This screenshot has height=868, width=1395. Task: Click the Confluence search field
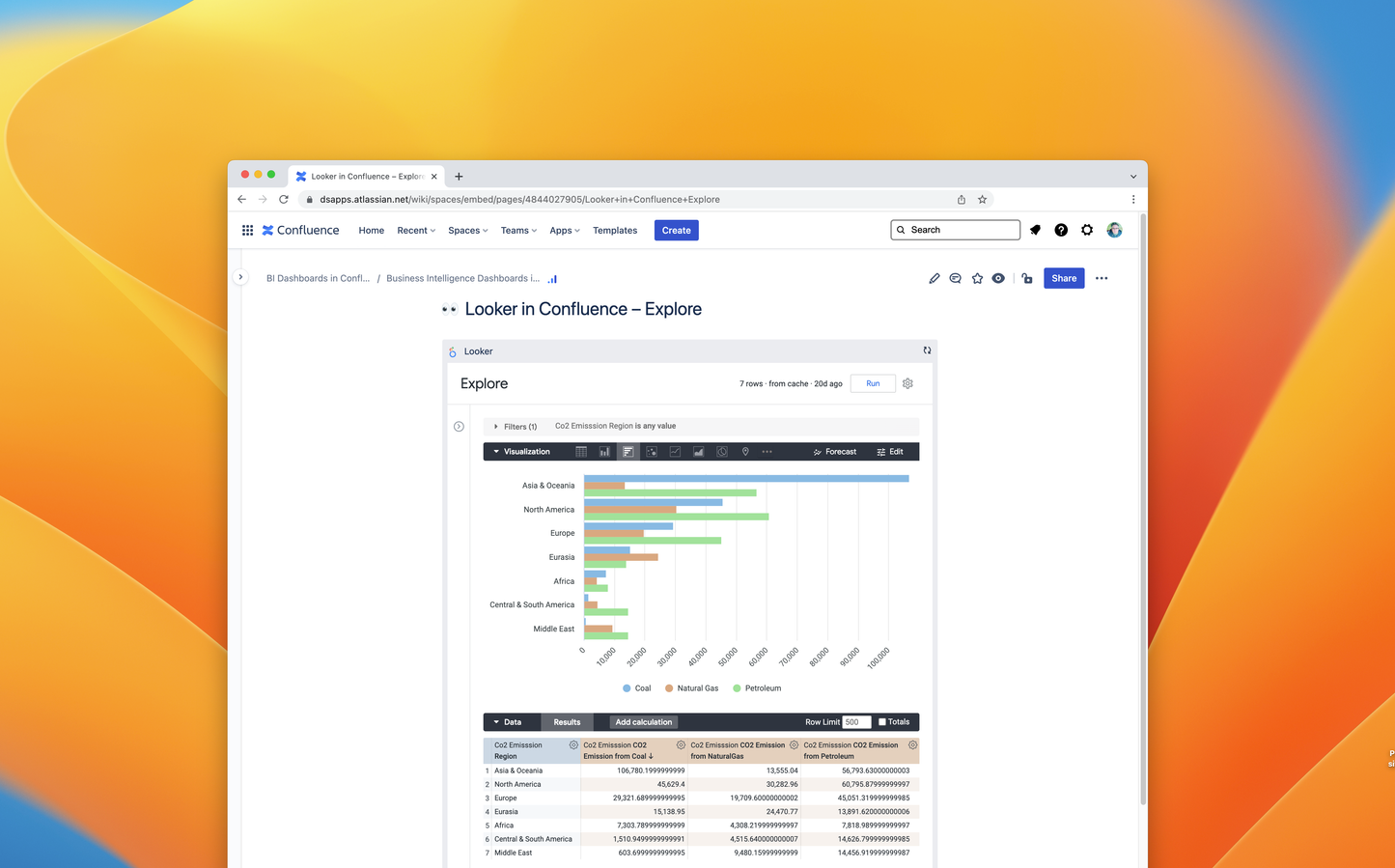tap(956, 230)
